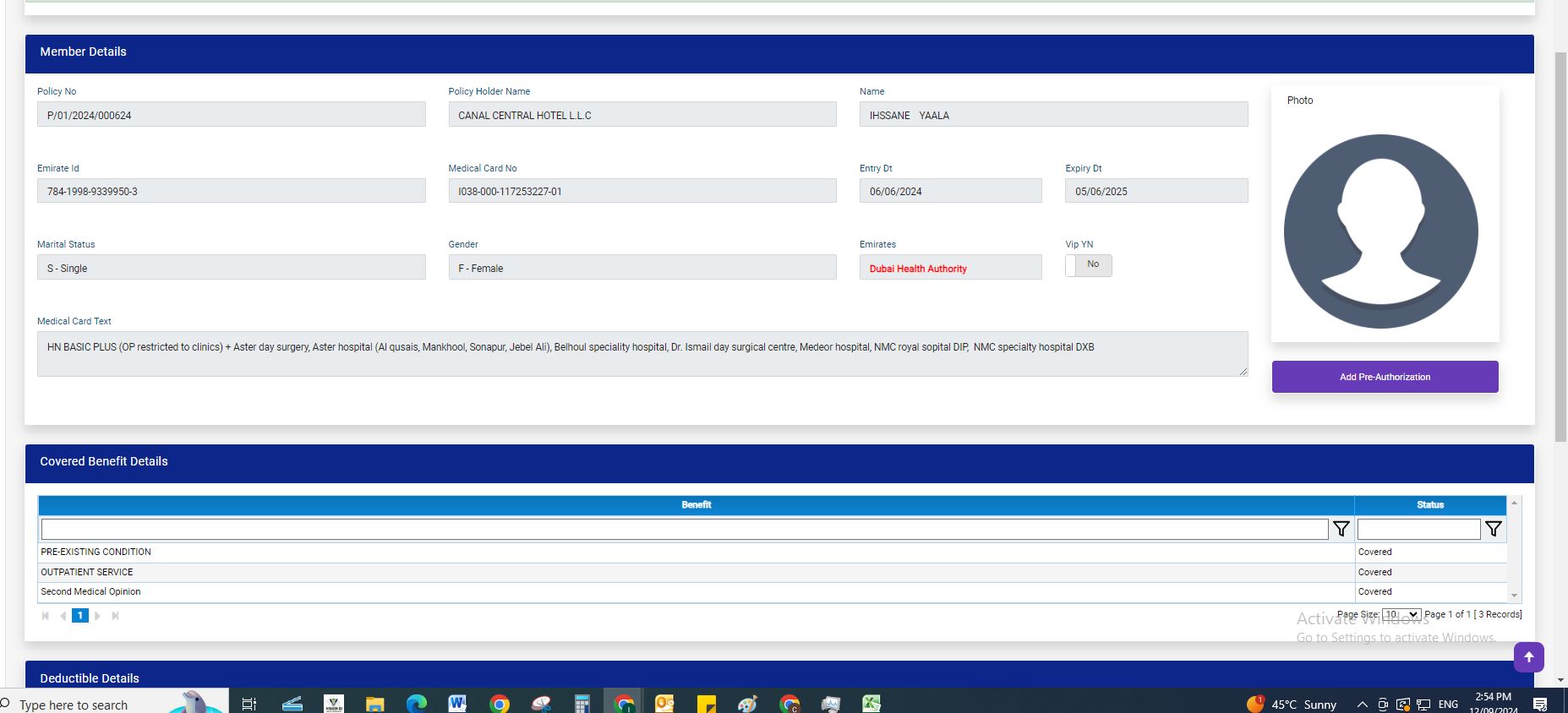Select the OUTPATIENT SERVICE benefit row
Viewport: 1568px width, 713px height.
[773, 572]
